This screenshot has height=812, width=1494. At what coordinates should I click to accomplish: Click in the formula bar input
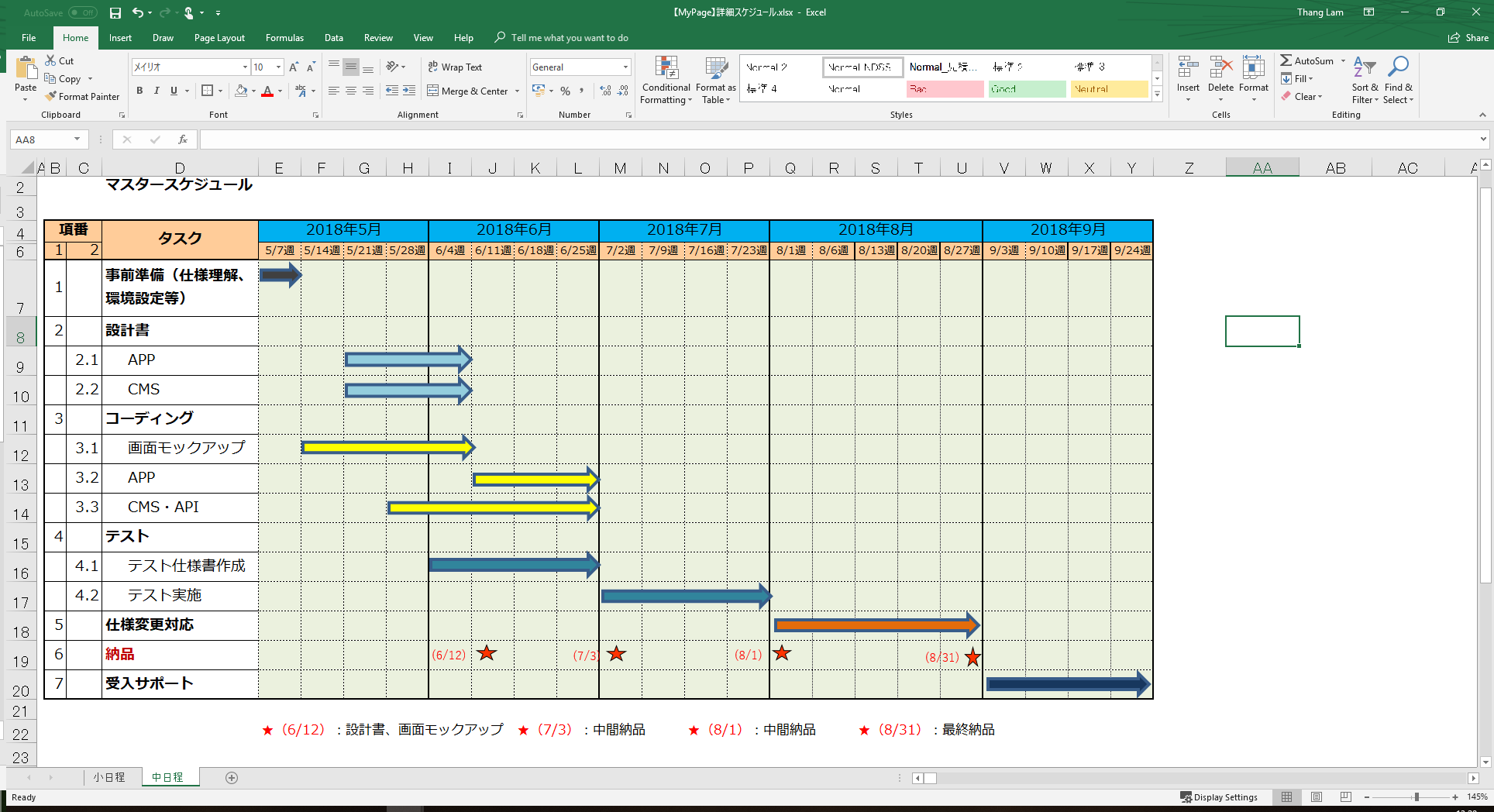click(x=838, y=139)
